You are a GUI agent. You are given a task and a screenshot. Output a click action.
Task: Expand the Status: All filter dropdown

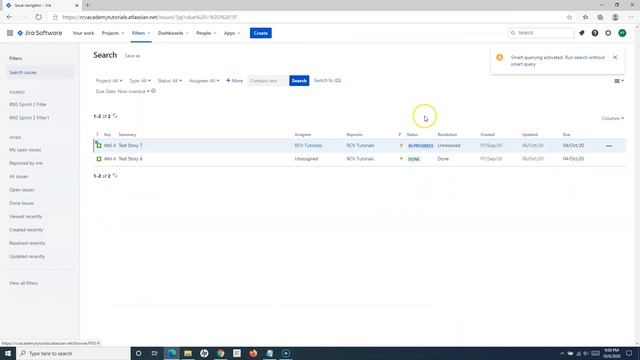coord(170,81)
